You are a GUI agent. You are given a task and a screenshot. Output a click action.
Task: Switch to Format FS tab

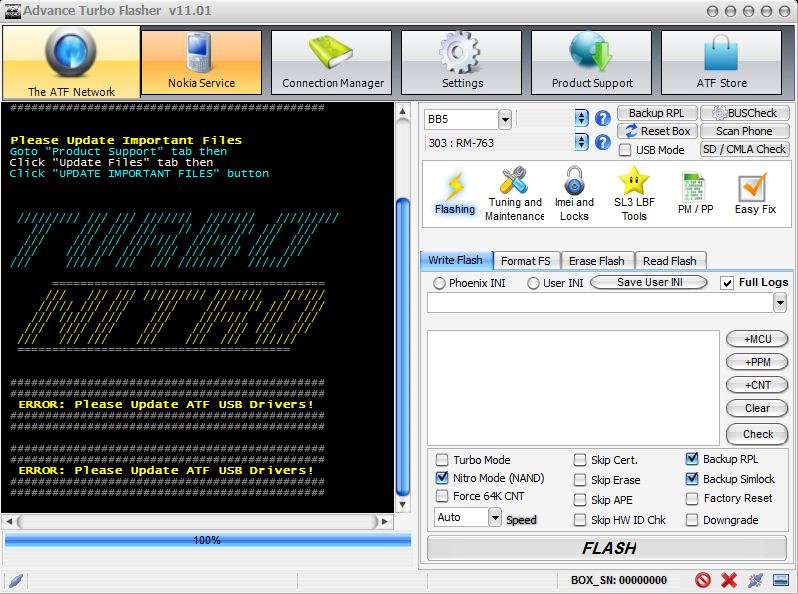[x=526, y=261]
